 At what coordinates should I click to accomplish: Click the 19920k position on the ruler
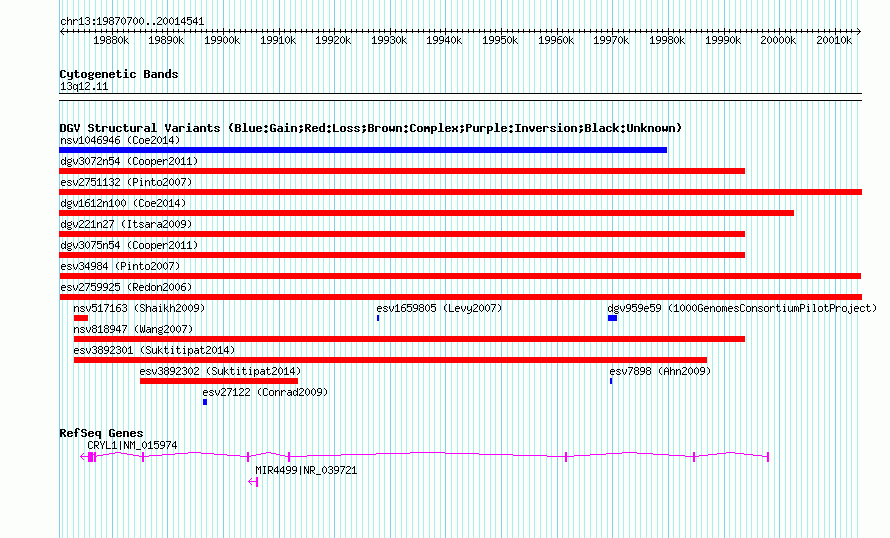(x=333, y=40)
